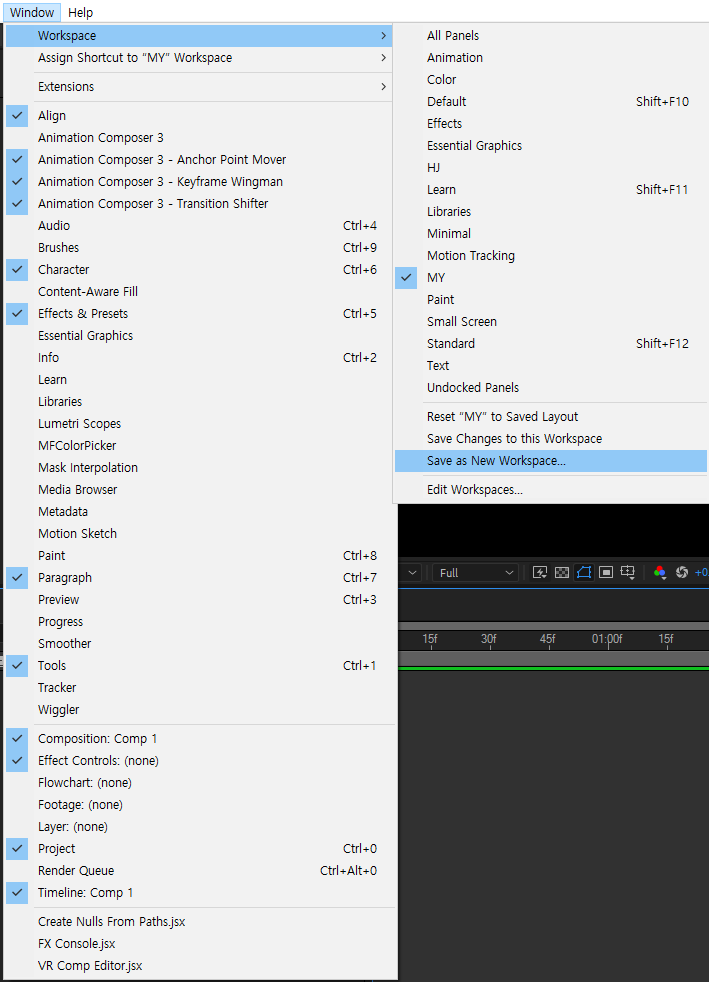Image resolution: width=709 pixels, height=982 pixels.
Task: Open the Animation Composer 3 panel
Action: 199,138
